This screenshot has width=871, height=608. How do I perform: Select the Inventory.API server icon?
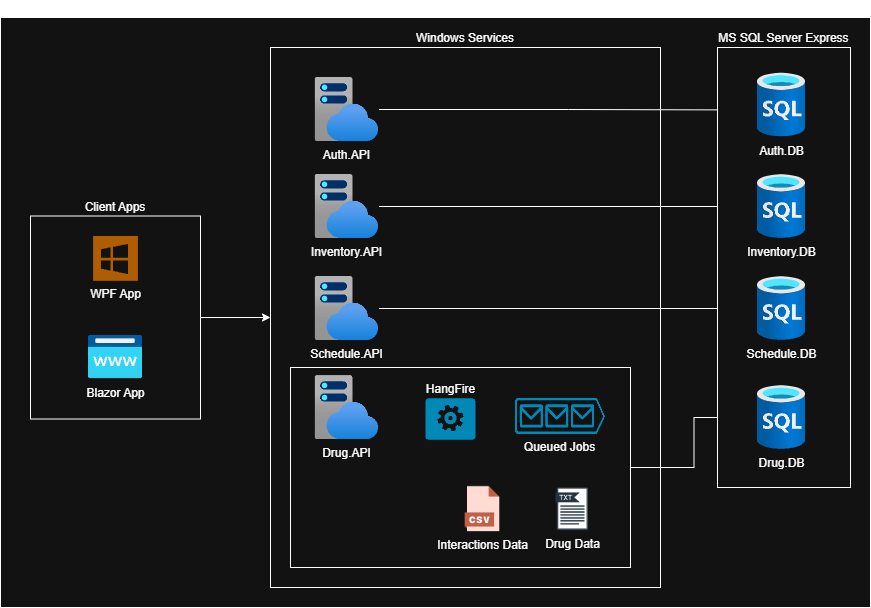[x=345, y=207]
